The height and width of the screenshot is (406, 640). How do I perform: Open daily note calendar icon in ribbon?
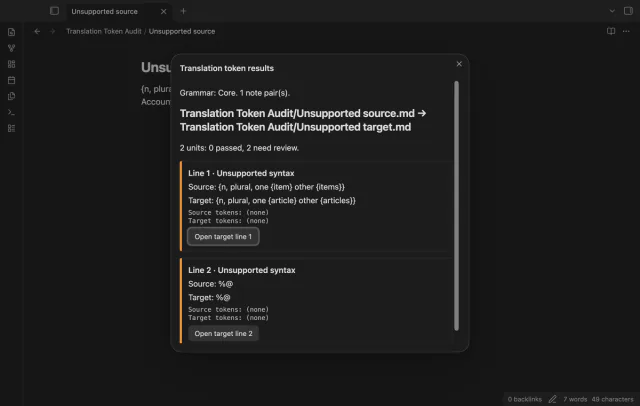11,80
